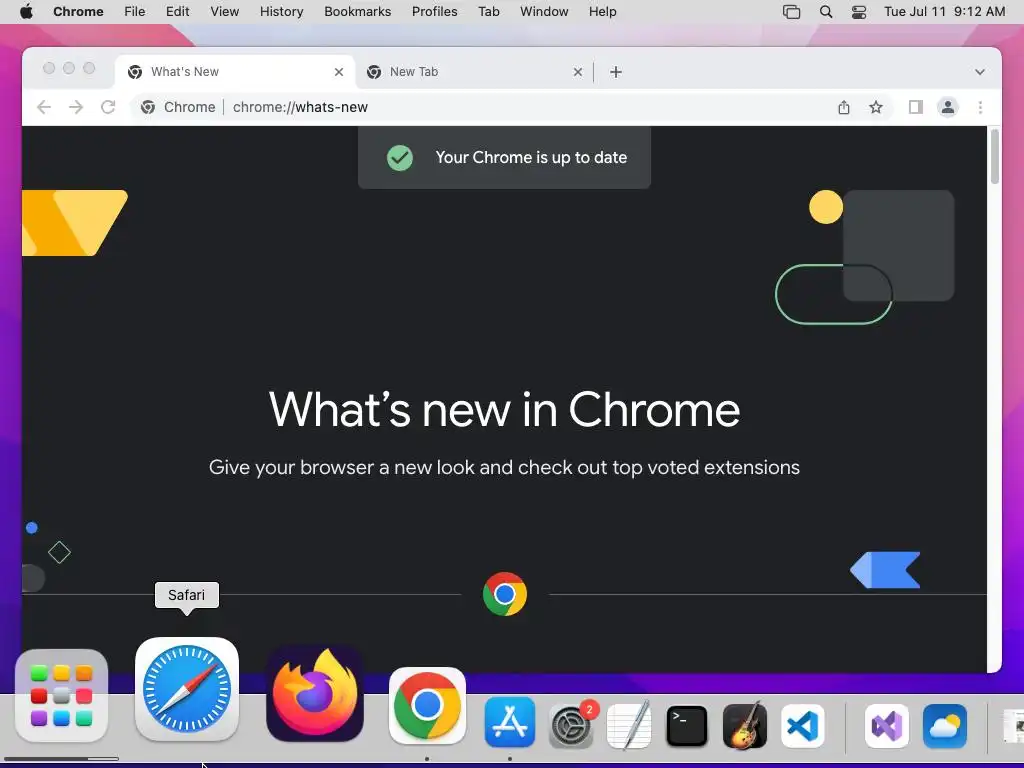This screenshot has width=1024, height=768.
Task: Click the 'What's new in Chrome' heading
Action: (x=504, y=410)
